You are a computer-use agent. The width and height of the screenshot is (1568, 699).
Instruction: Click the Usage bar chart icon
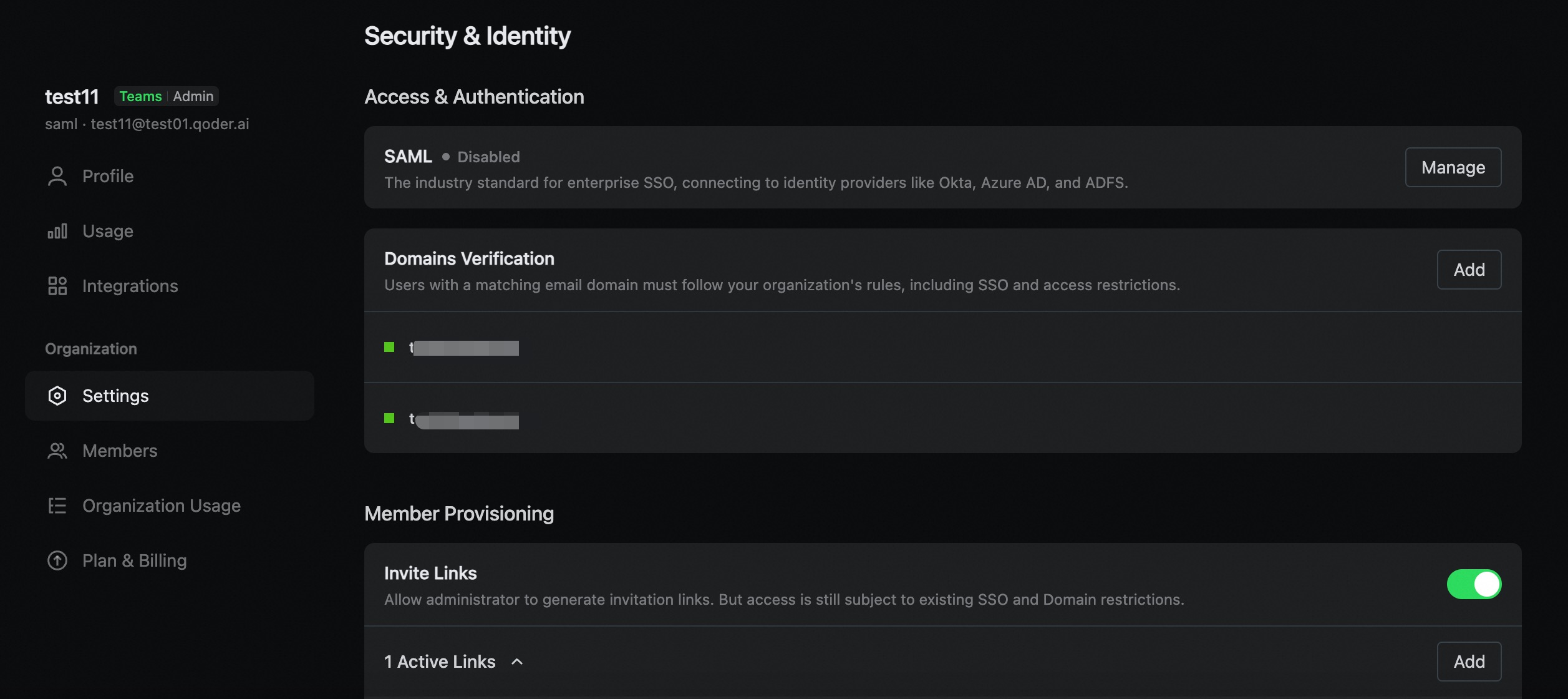click(x=57, y=231)
